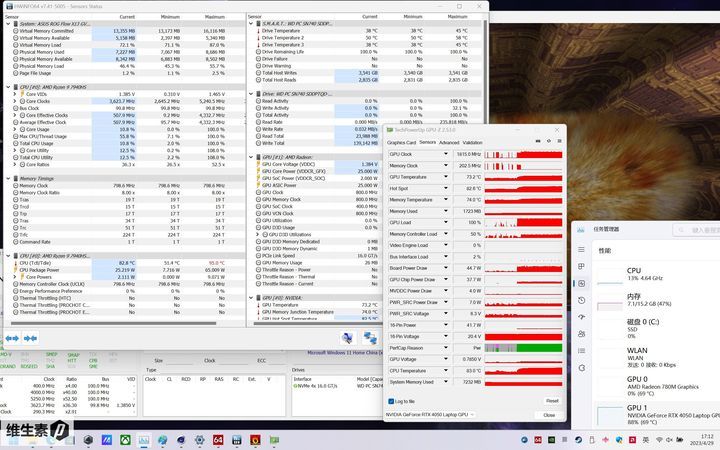Collapse CPU [#0]: AMD Ryzen 9 7940HS section
This screenshot has width=720, height=450.
coord(8,87)
